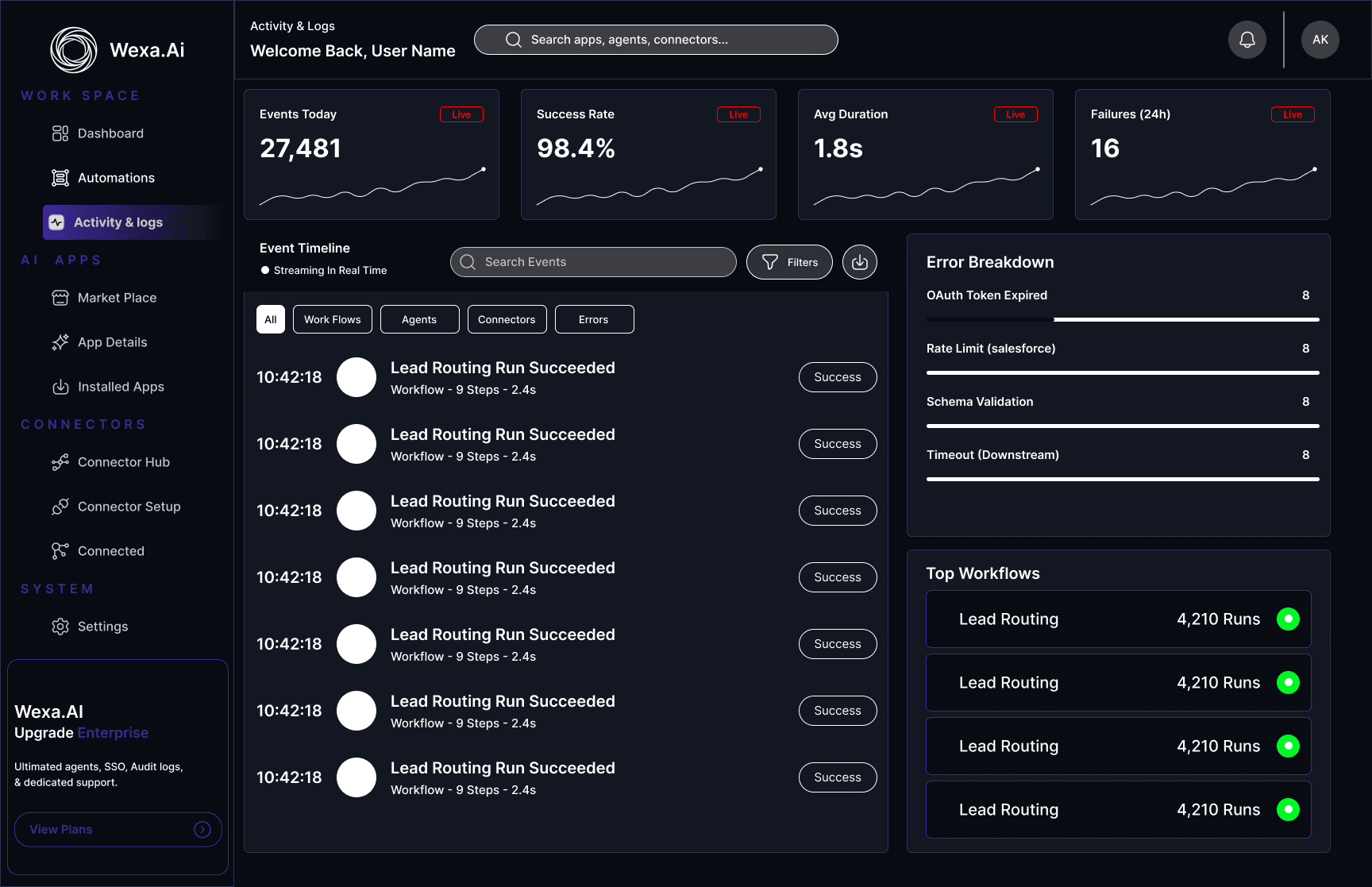Open the AK user avatar
This screenshot has height=887, width=1372.
tap(1320, 40)
